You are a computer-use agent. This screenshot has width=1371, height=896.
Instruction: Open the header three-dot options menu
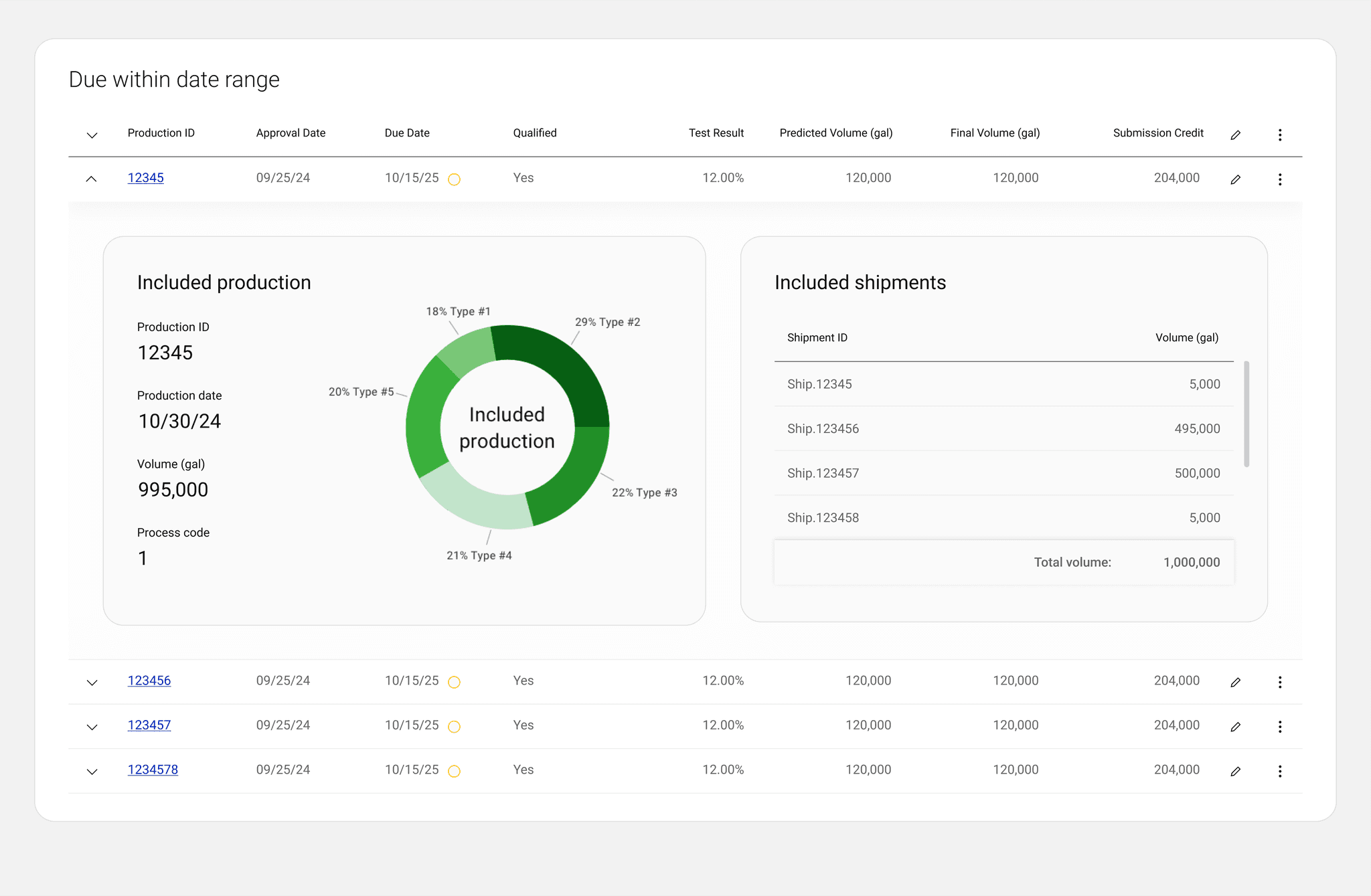coord(1279,135)
